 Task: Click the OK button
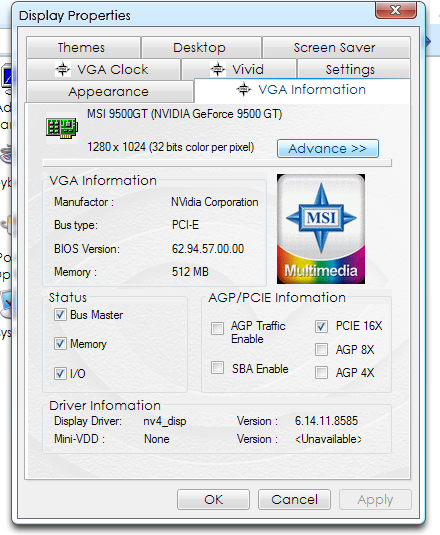[x=214, y=500]
